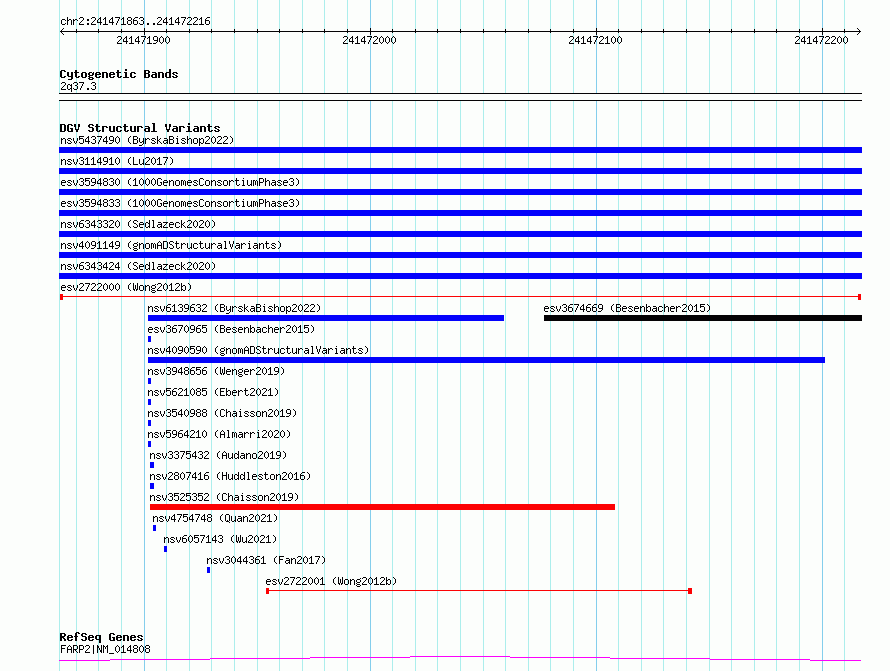Viewport: 890px width, 671px height.
Task: Click the 241472000 ruler position marker
Action: (x=369, y=40)
